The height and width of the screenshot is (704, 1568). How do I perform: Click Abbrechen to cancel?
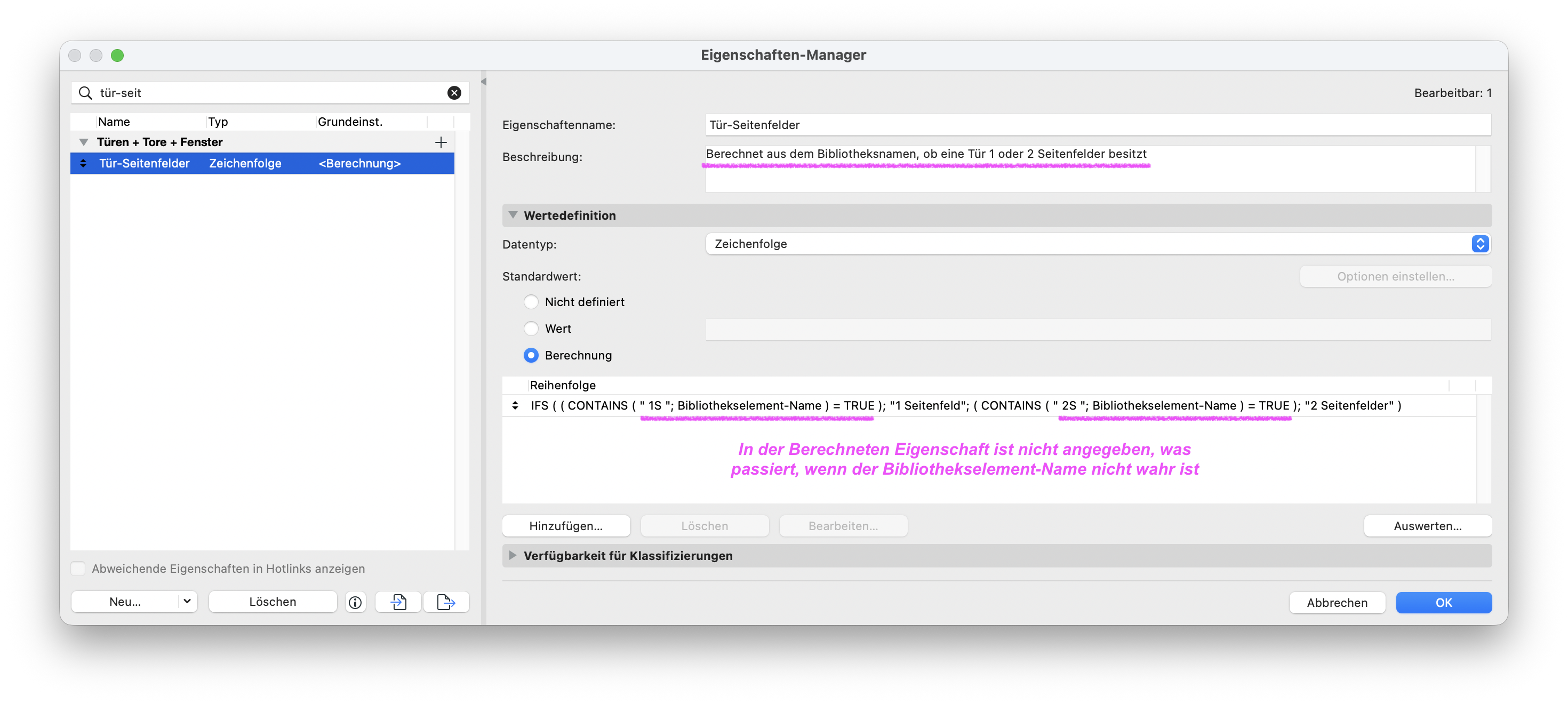(1337, 602)
